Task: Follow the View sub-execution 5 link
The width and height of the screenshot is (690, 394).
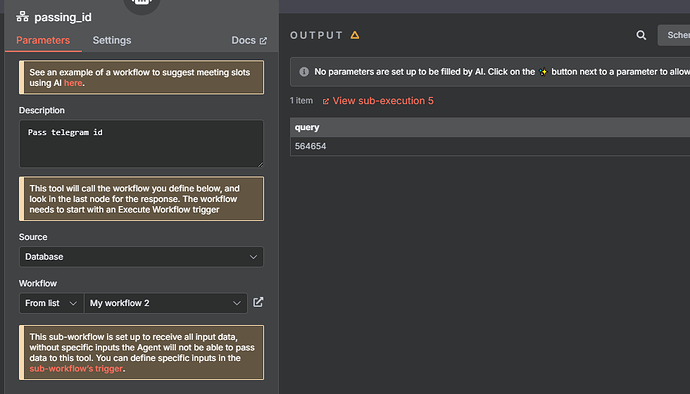Action: [x=383, y=101]
